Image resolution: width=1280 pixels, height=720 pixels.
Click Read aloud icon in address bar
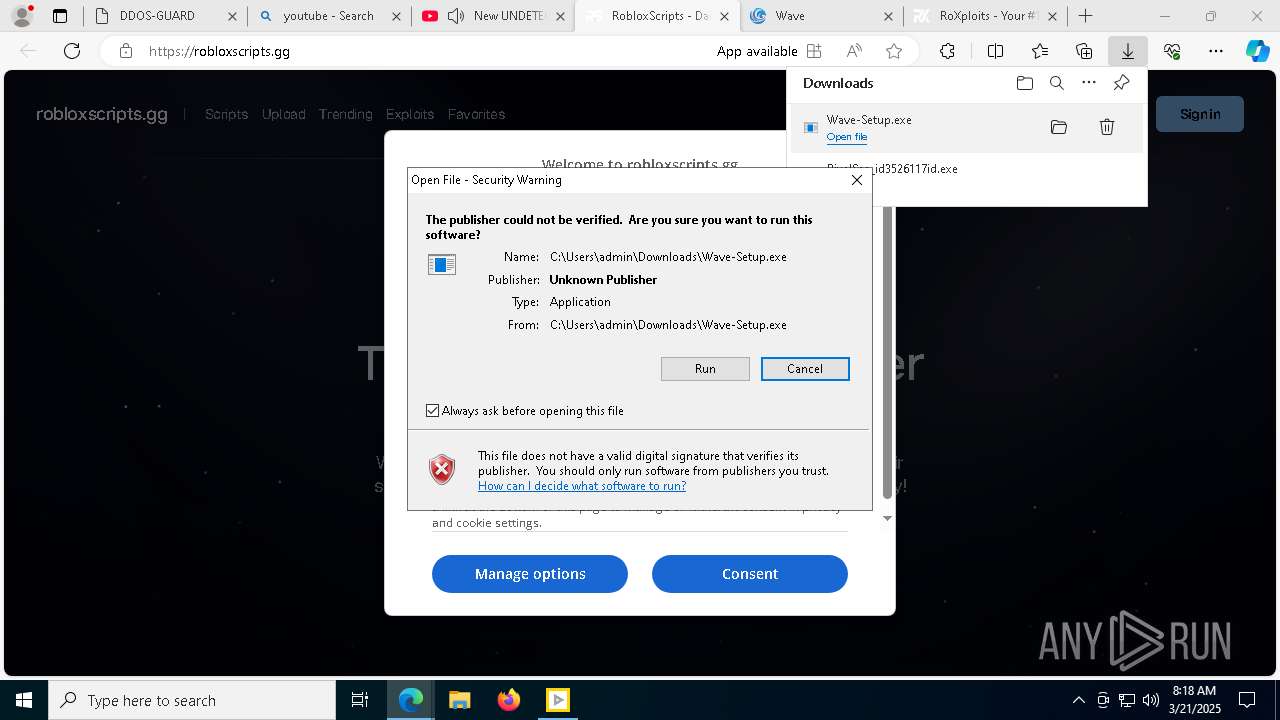tap(854, 51)
